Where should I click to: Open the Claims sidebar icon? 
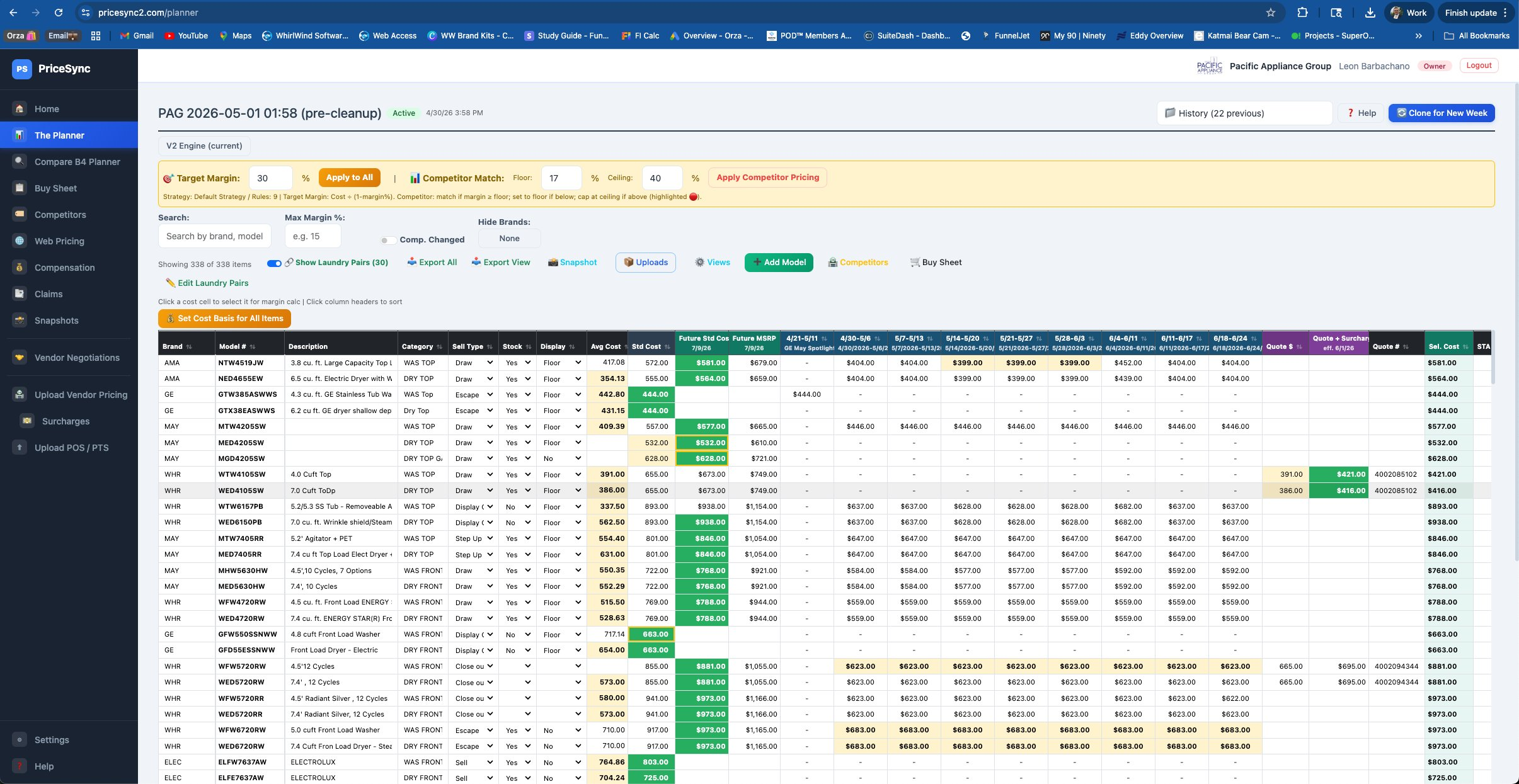point(20,294)
